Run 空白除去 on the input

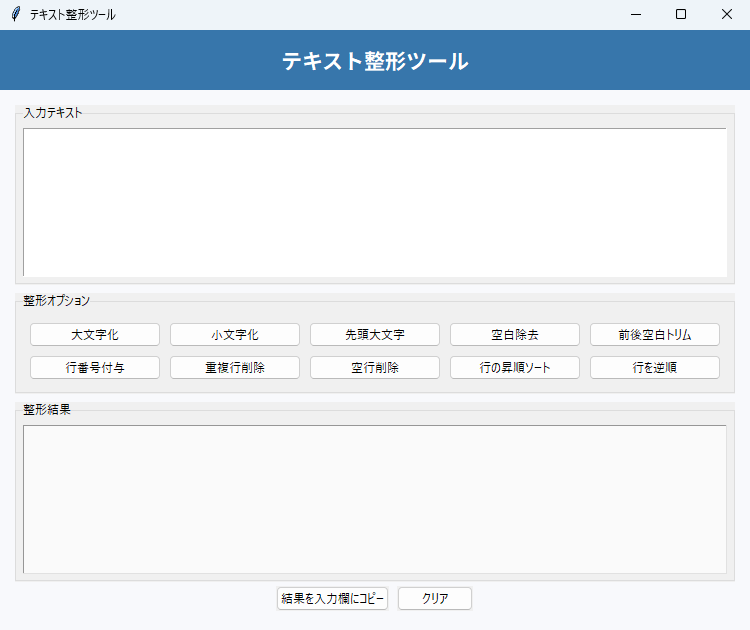[515, 334]
